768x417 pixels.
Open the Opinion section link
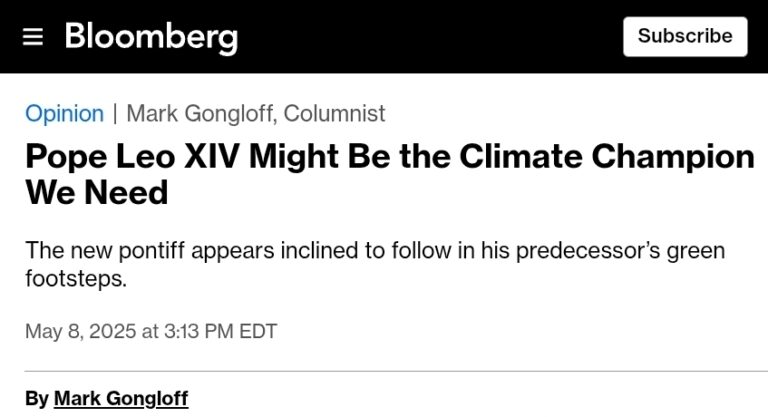[x=64, y=114]
